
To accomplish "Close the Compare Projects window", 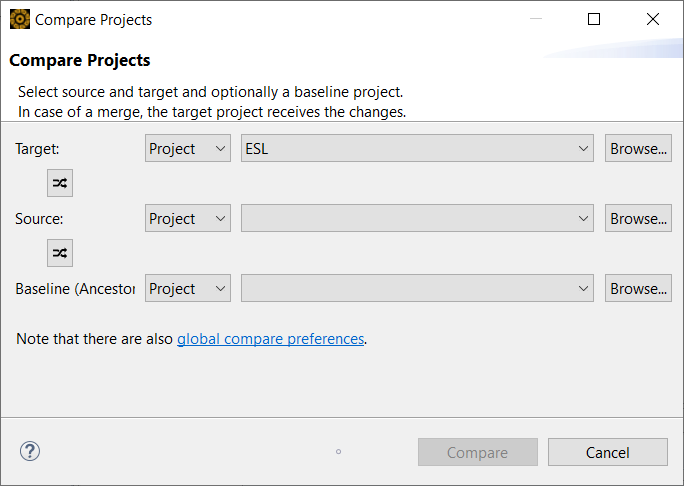I will tap(653, 19).
